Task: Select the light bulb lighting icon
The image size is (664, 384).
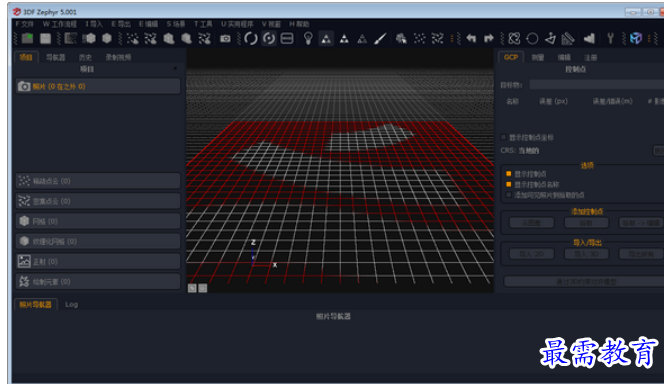Action: pyautogui.click(x=308, y=39)
